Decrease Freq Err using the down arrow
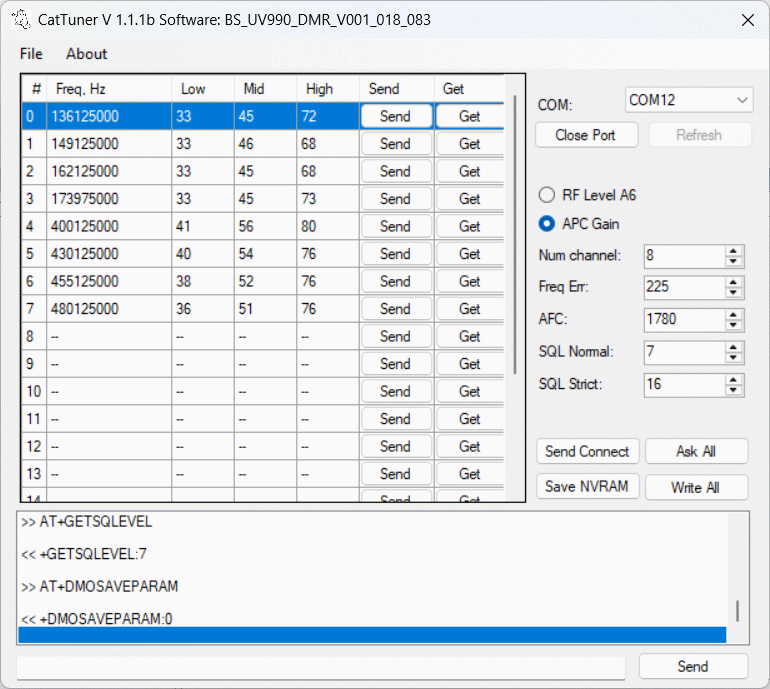The image size is (770, 689). [x=735, y=293]
